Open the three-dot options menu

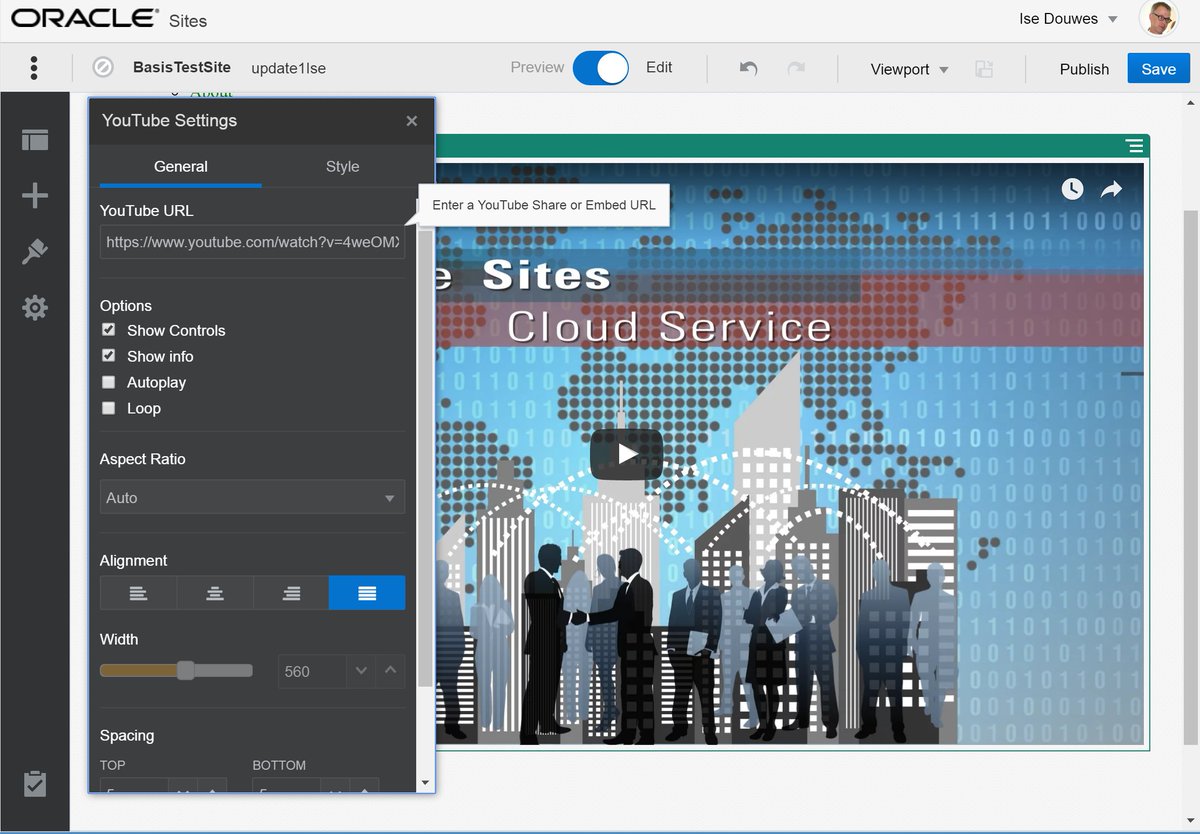pos(34,68)
